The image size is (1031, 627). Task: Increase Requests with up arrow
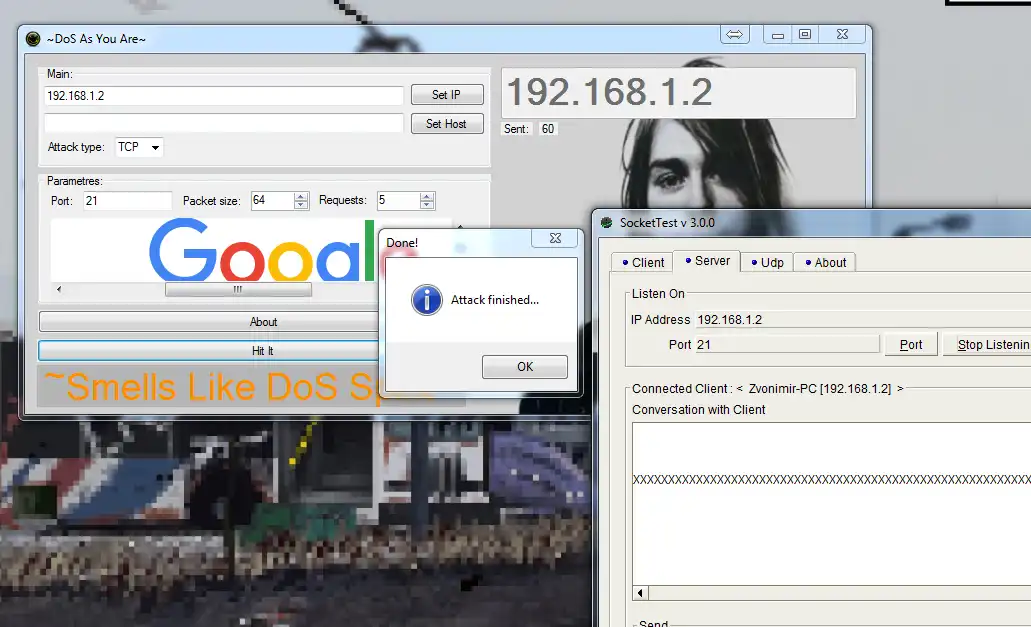point(427,197)
